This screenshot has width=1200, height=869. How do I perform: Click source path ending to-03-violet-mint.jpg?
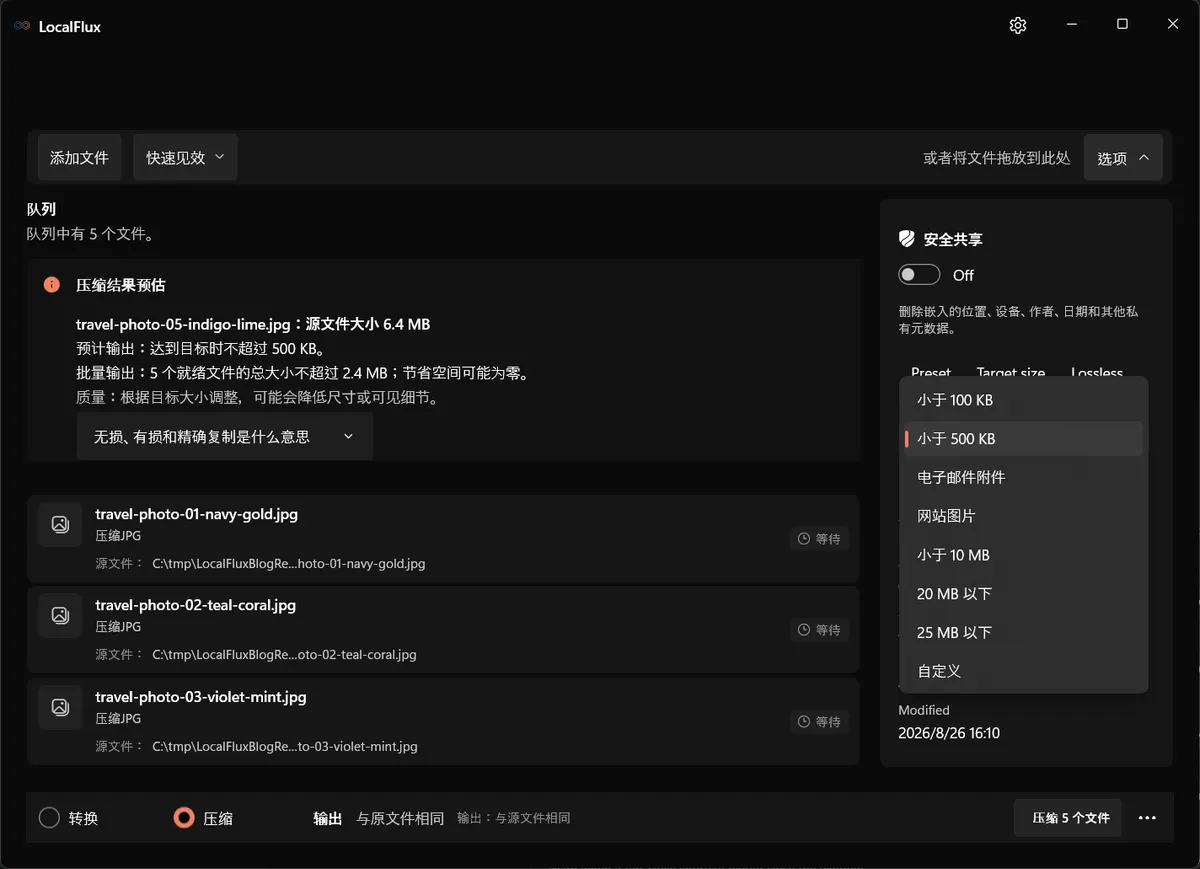(285, 746)
